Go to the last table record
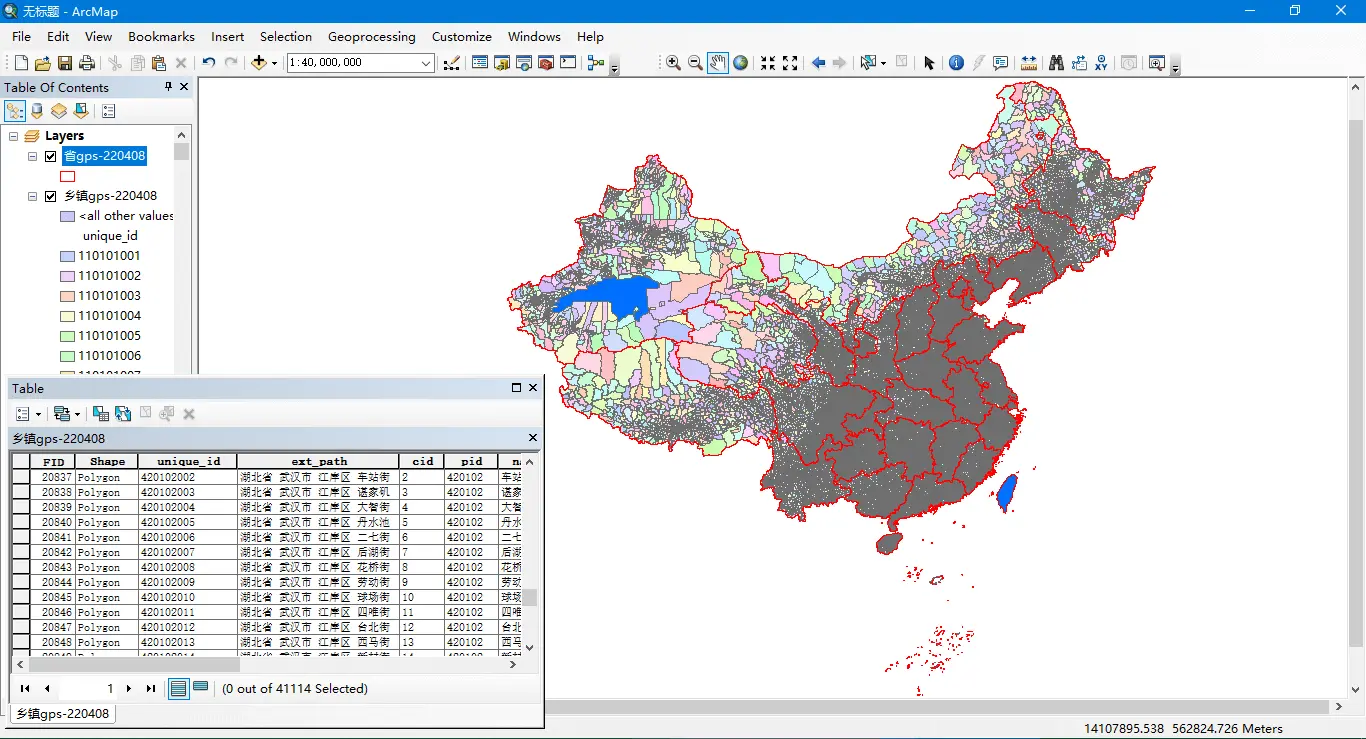This screenshot has height=739, width=1366. click(151, 689)
